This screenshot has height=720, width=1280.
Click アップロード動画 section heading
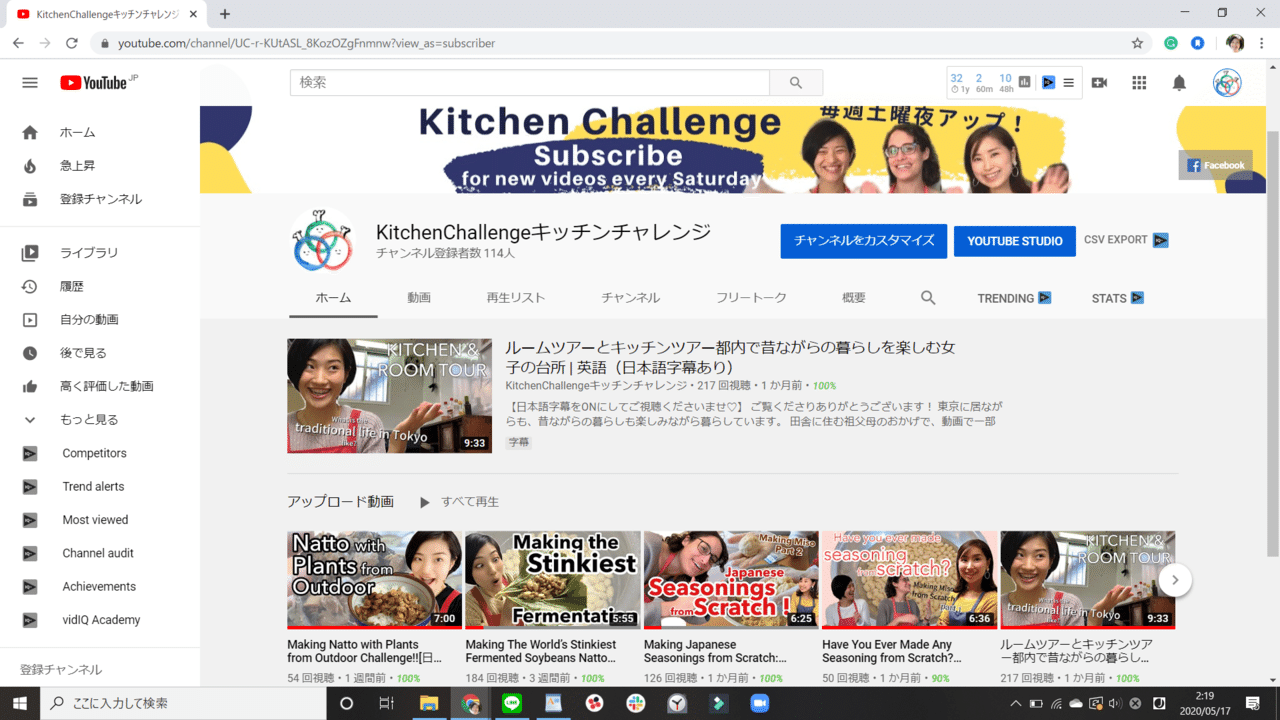tap(340, 502)
